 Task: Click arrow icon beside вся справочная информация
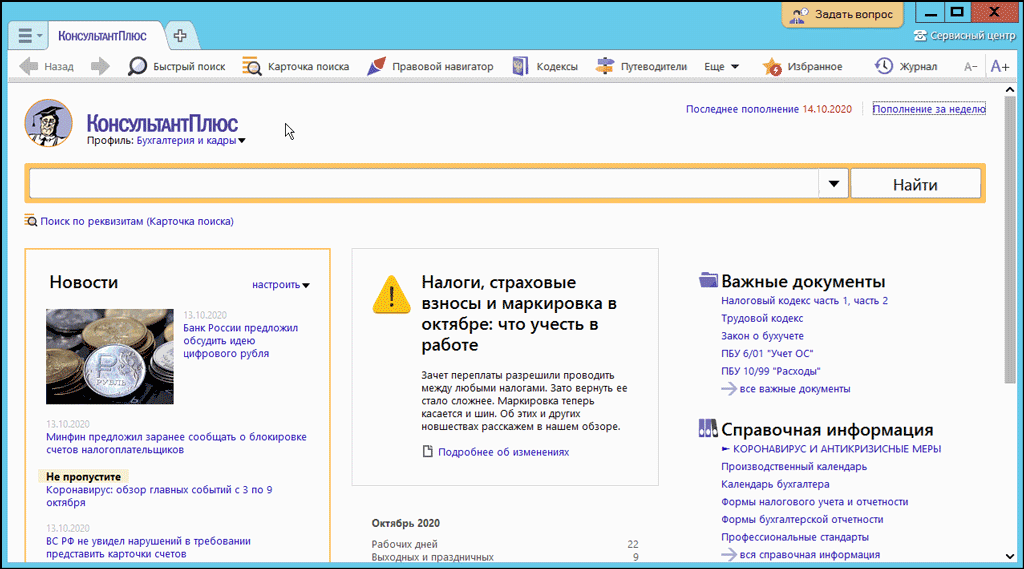pyautogui.click(x=729, y=555)
